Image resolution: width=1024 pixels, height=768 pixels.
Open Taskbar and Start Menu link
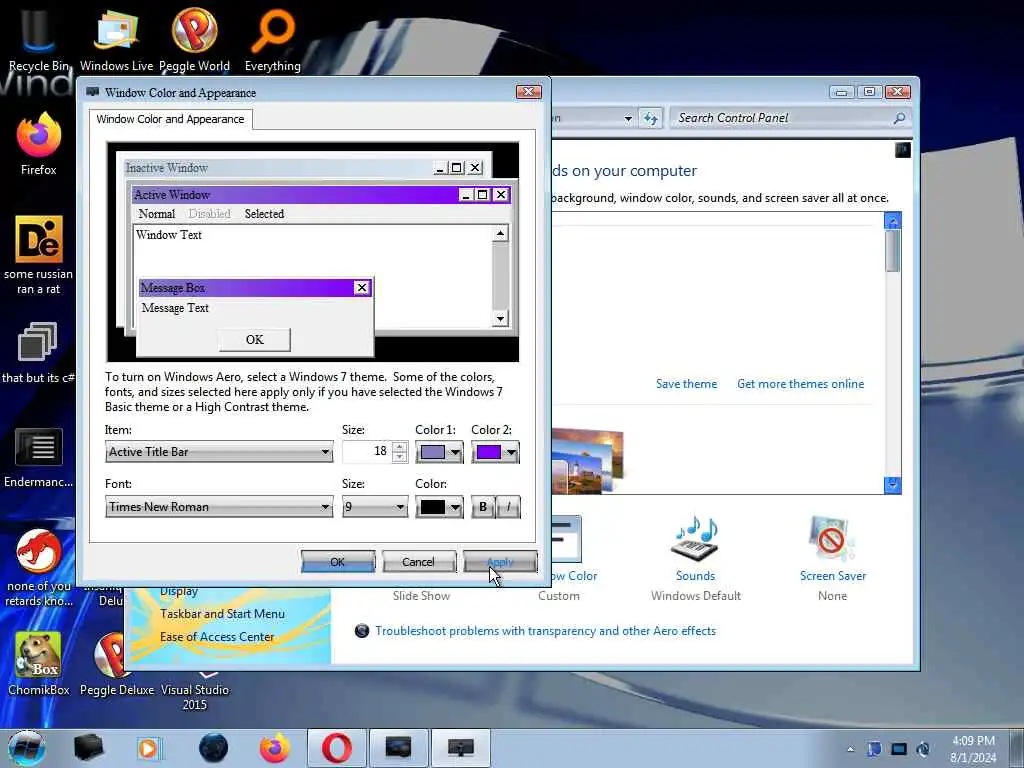222,614
